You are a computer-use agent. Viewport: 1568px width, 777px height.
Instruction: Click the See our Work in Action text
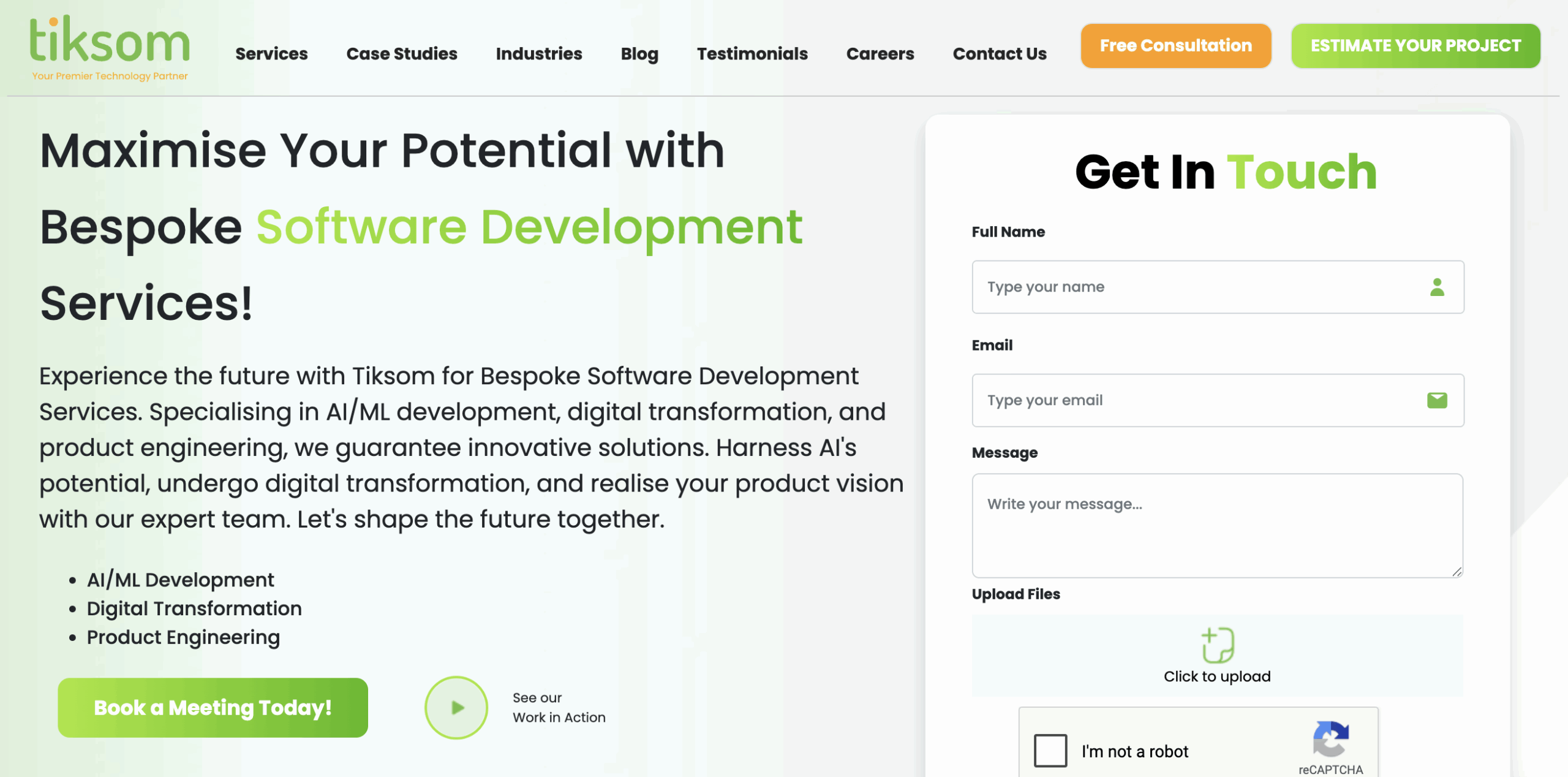coord(559,708)
